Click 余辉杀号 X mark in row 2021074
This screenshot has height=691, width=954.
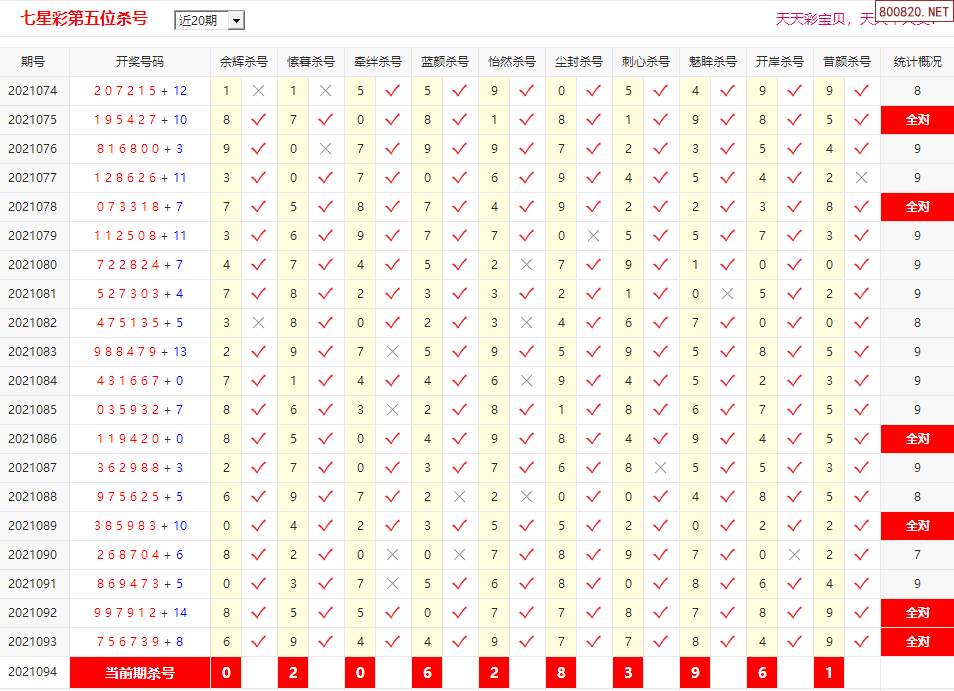[x=259, y=91]
